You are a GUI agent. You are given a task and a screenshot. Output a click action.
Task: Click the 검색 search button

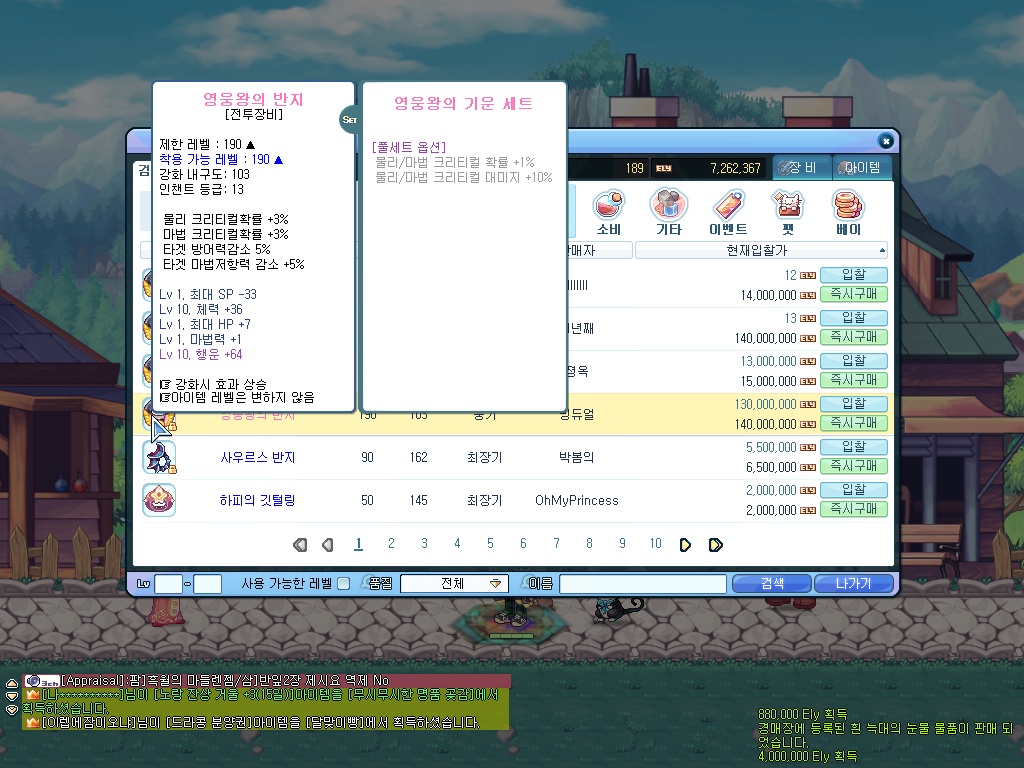pyautogui.click(x=772, y=584)
